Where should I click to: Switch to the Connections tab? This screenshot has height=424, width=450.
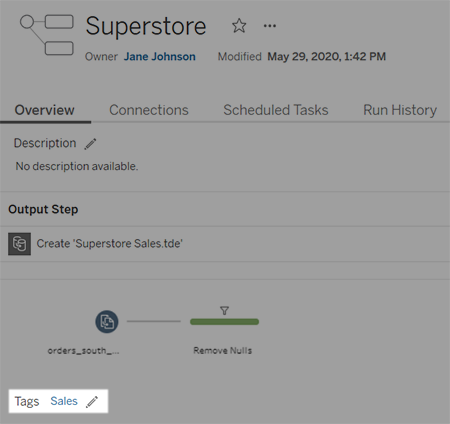click(149, 110)
